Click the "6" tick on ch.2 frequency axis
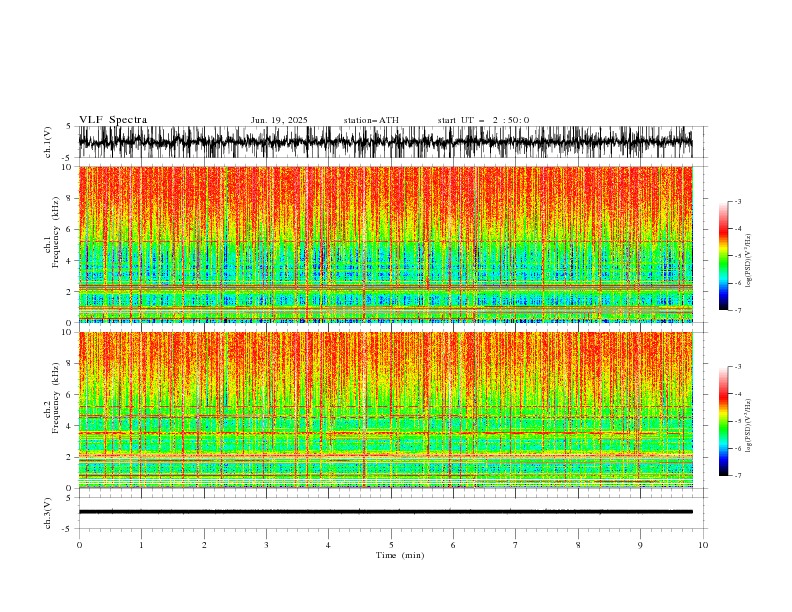Screen dimensions: 792x612 pos(69,395)
